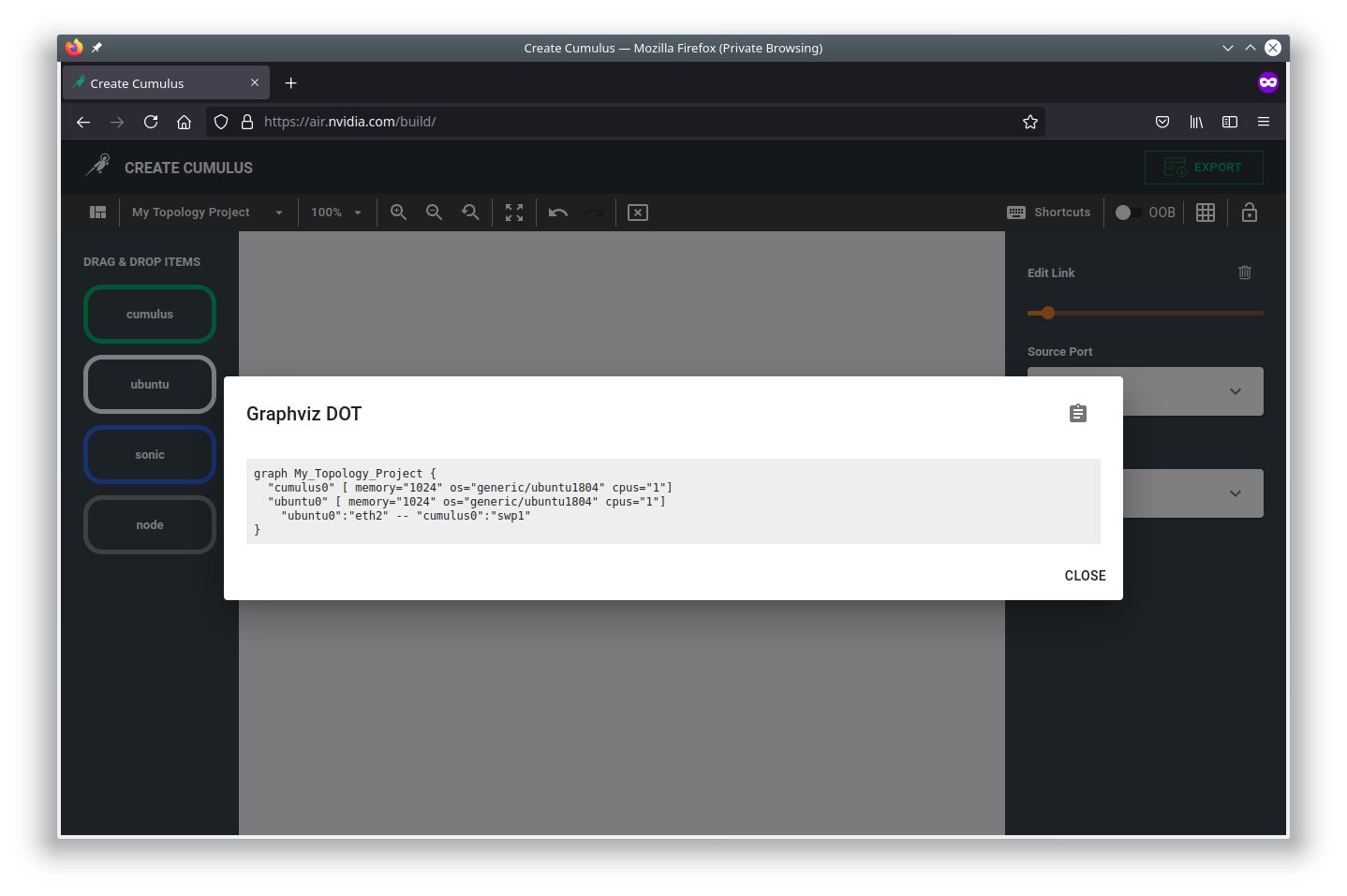Image resolution: width=1347 pixels, height=896 pixels.
Task: Redo the last action
Action: point(594,213)
